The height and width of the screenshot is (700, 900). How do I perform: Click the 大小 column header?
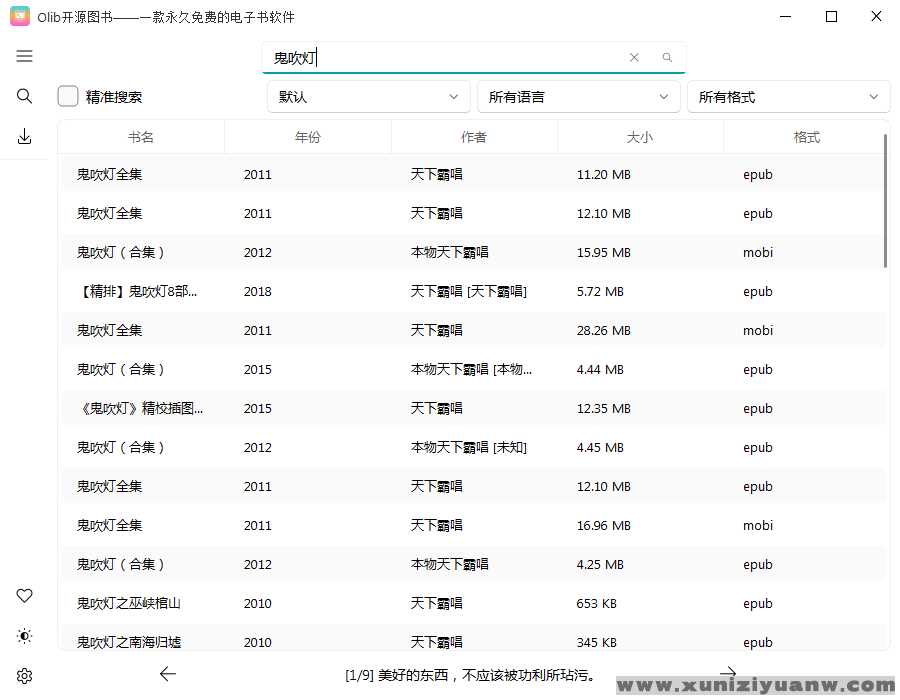(640, 137)
